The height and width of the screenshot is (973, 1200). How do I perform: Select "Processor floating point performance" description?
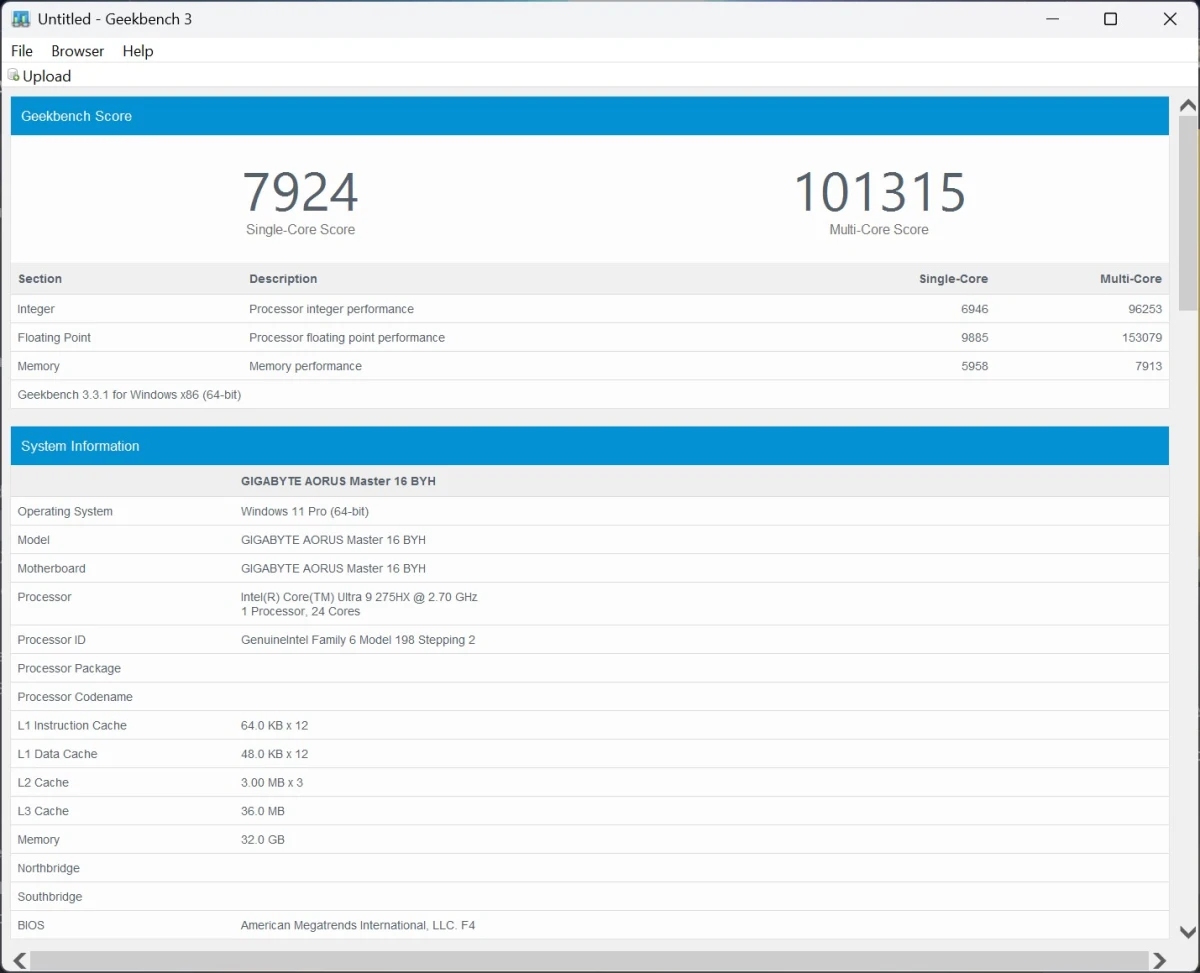347,338
